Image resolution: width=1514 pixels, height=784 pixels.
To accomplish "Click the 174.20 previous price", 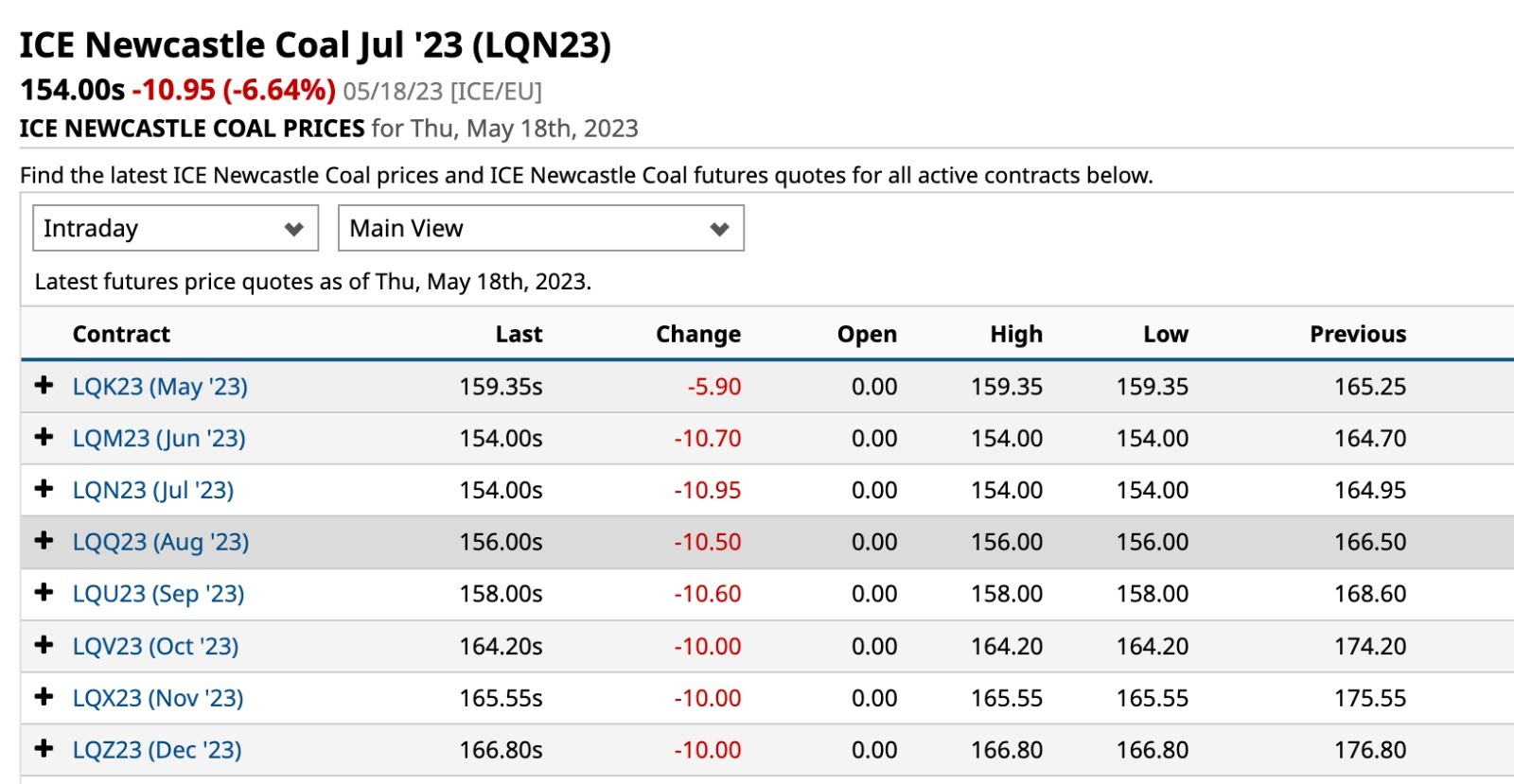I will tap(1370, 647).
